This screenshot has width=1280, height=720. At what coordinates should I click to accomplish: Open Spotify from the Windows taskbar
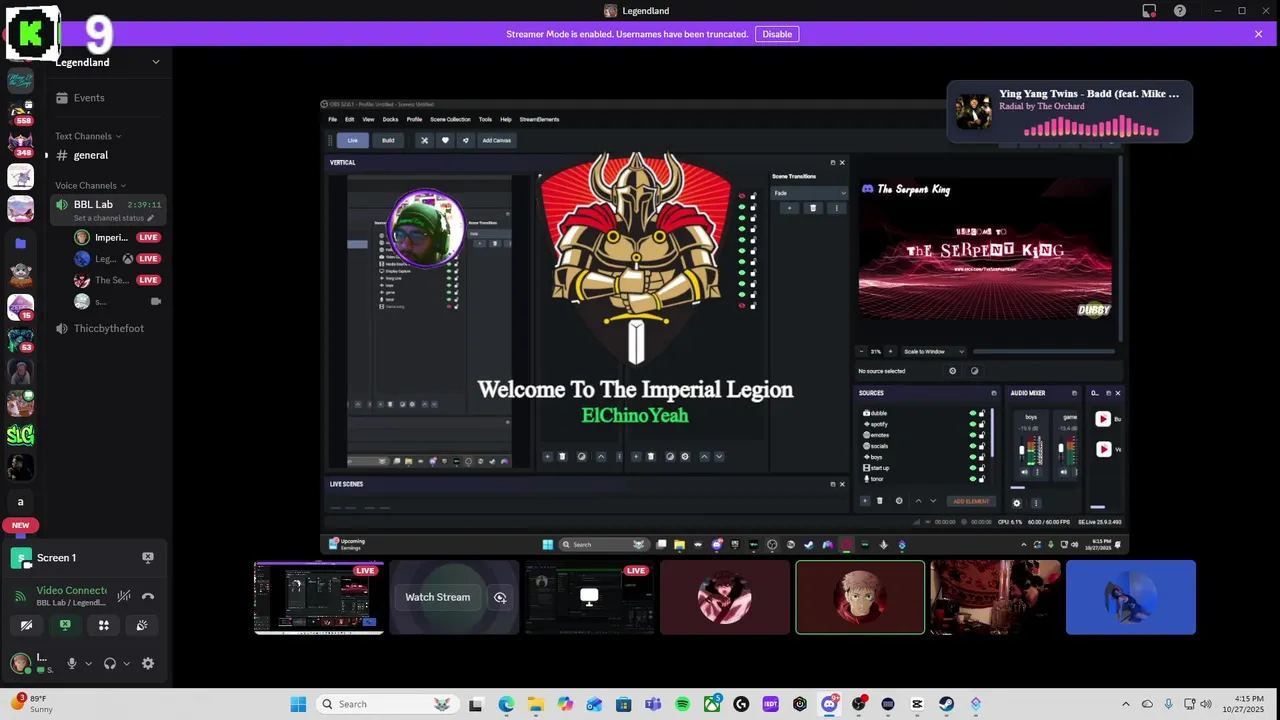pos(682,704)
